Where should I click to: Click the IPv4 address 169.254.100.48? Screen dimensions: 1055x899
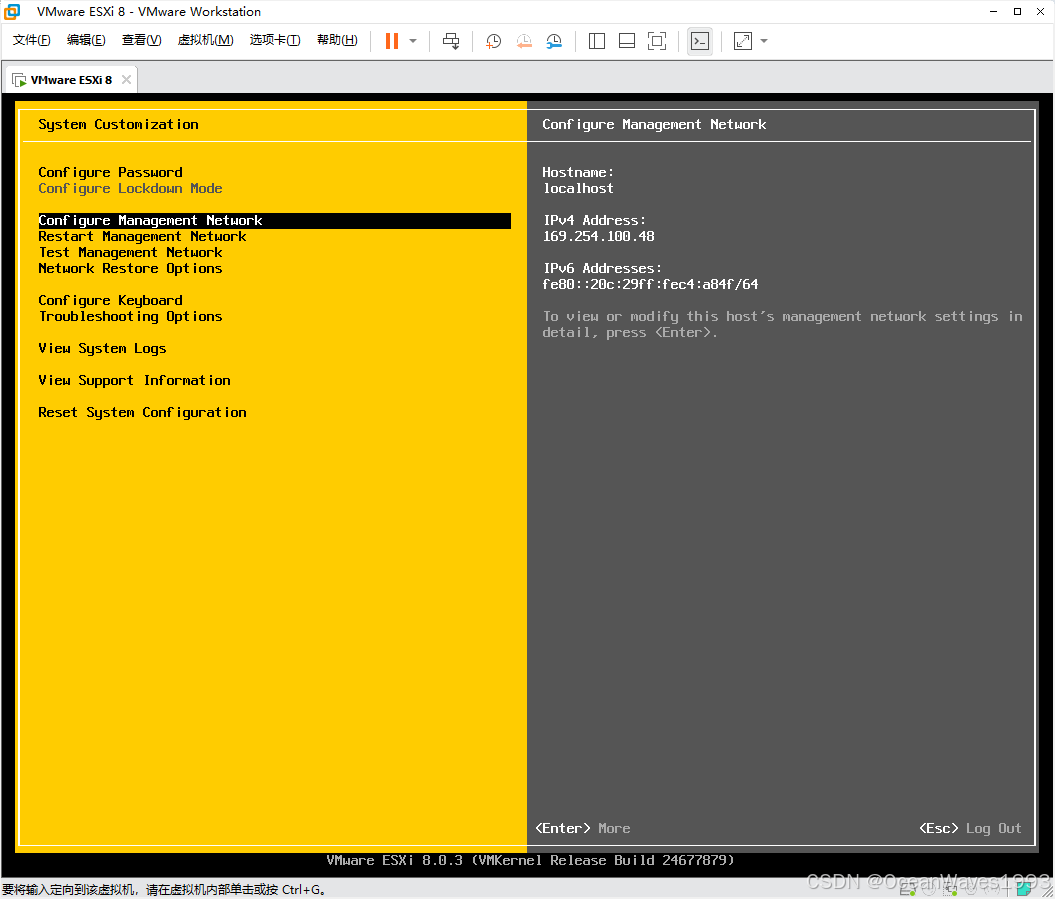[599, 236]
